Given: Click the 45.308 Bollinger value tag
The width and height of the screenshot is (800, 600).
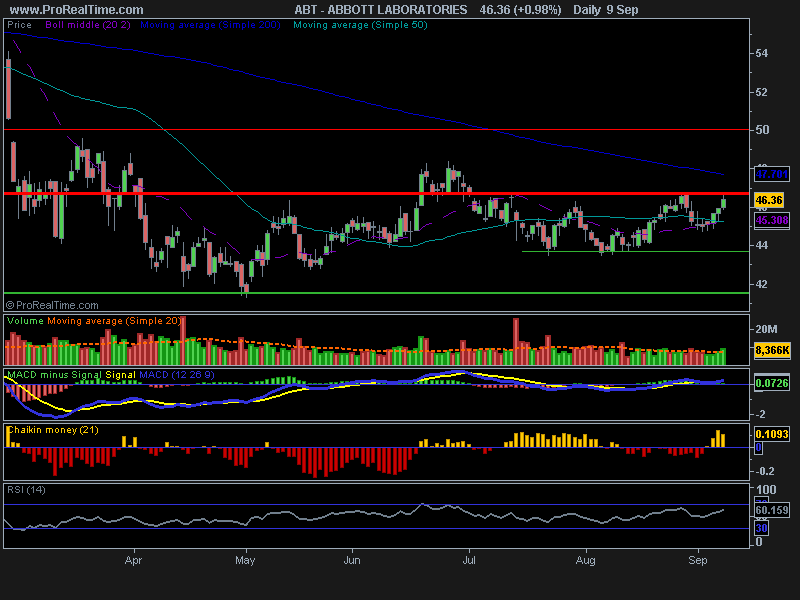Looking at the screenshot, I should [x=772, y=220].
